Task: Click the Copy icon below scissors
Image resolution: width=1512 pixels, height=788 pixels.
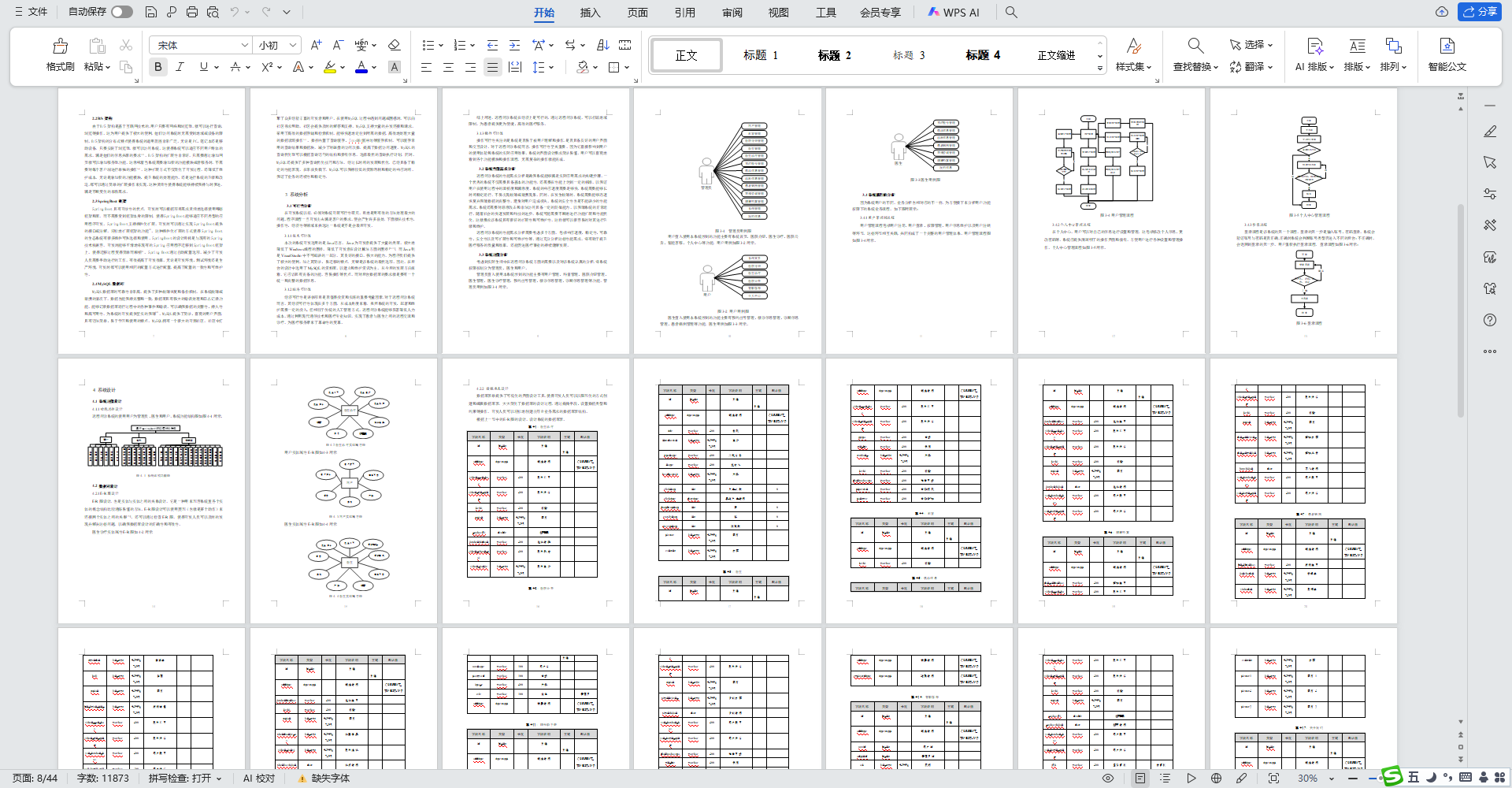Action: pos(126,67)
